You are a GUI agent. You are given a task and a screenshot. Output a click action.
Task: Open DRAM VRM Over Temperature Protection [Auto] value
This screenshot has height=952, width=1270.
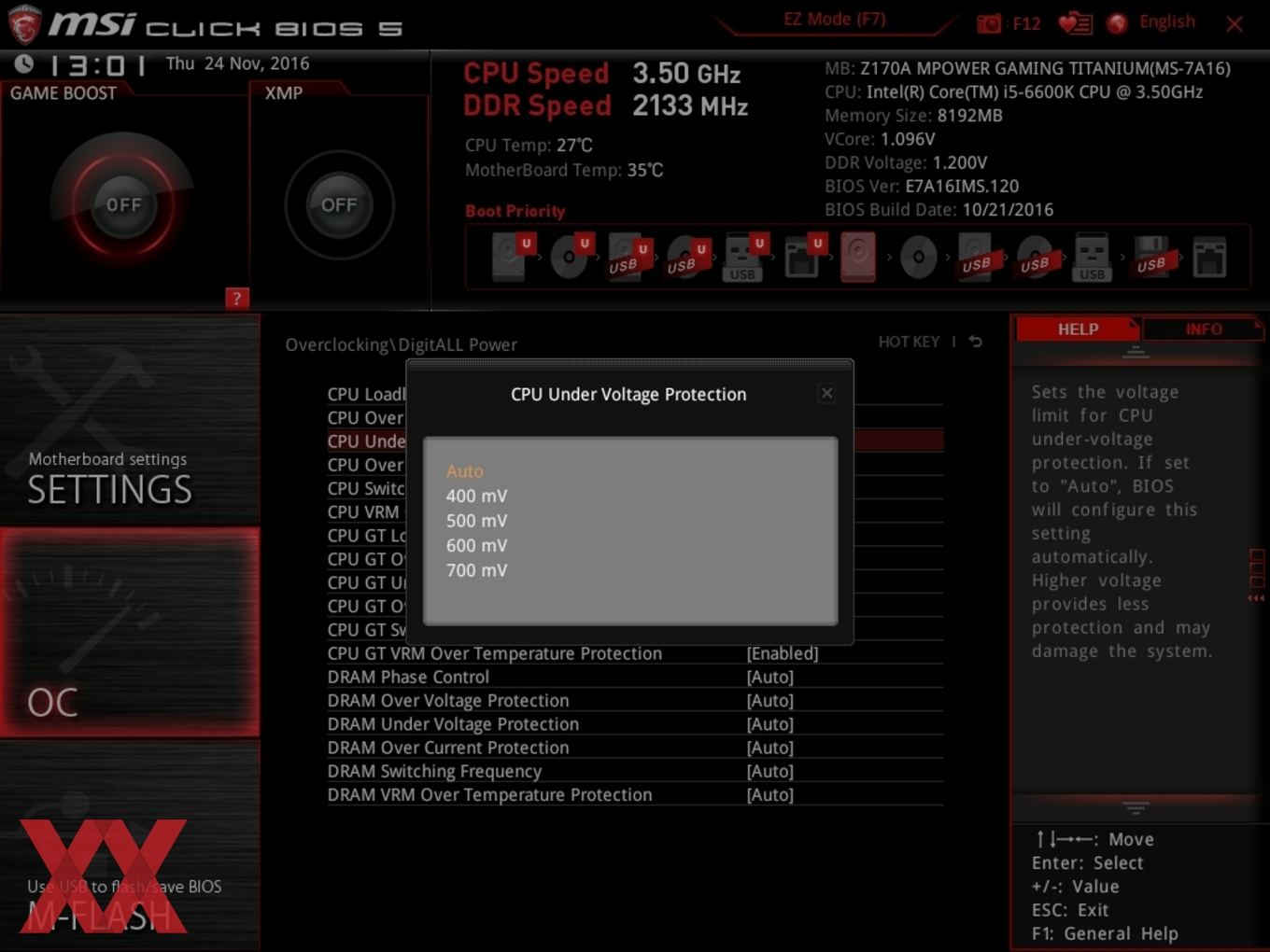click(x=770, y=795)
